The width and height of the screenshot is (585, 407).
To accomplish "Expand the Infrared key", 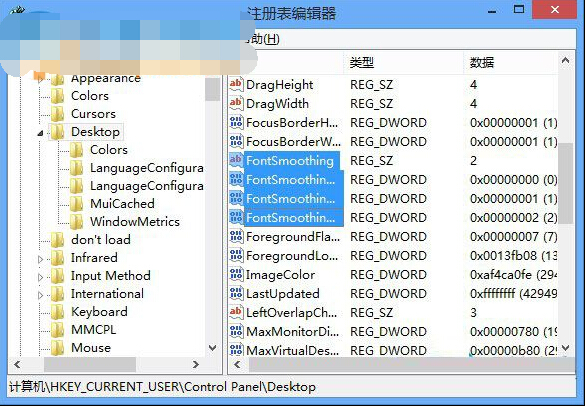I will tap(41, 259).
